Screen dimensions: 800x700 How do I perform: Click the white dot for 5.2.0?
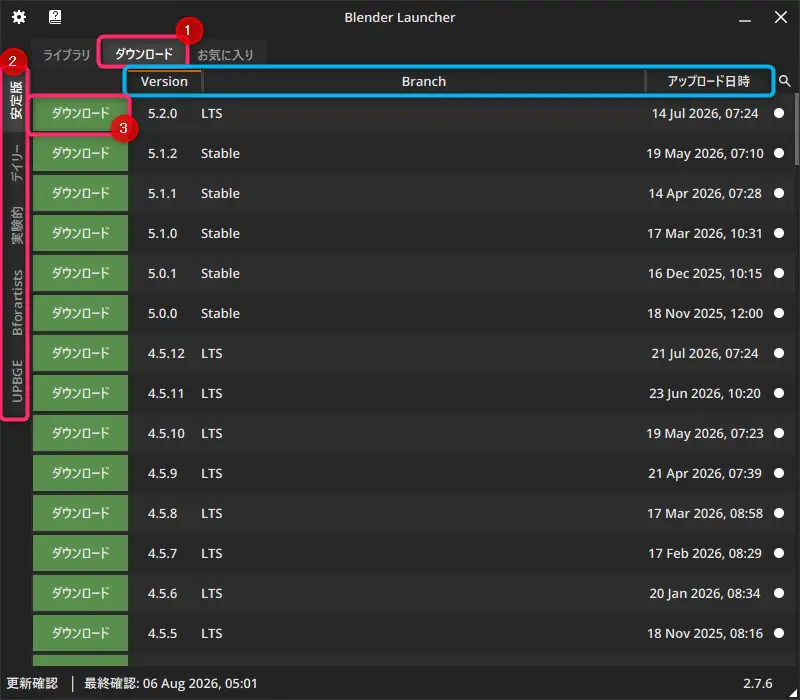click(779, 113)
